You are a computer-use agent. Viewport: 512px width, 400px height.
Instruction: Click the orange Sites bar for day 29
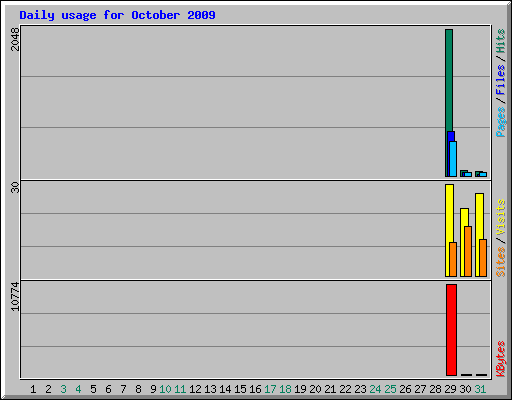point(453,259)
